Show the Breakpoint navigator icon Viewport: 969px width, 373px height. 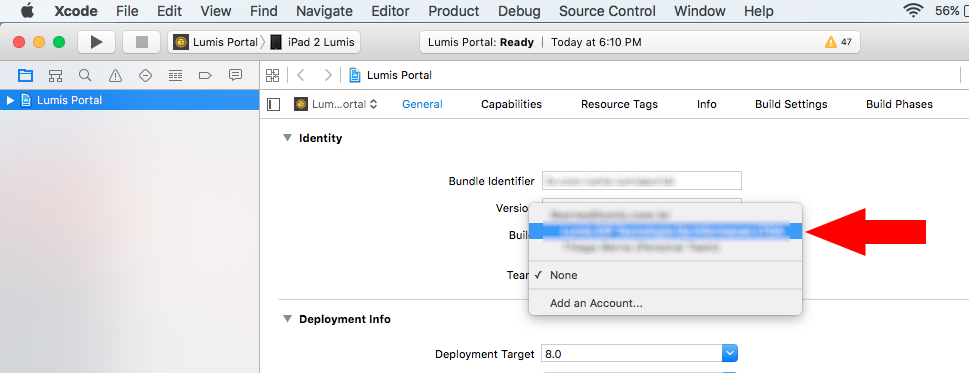(205, 75)
